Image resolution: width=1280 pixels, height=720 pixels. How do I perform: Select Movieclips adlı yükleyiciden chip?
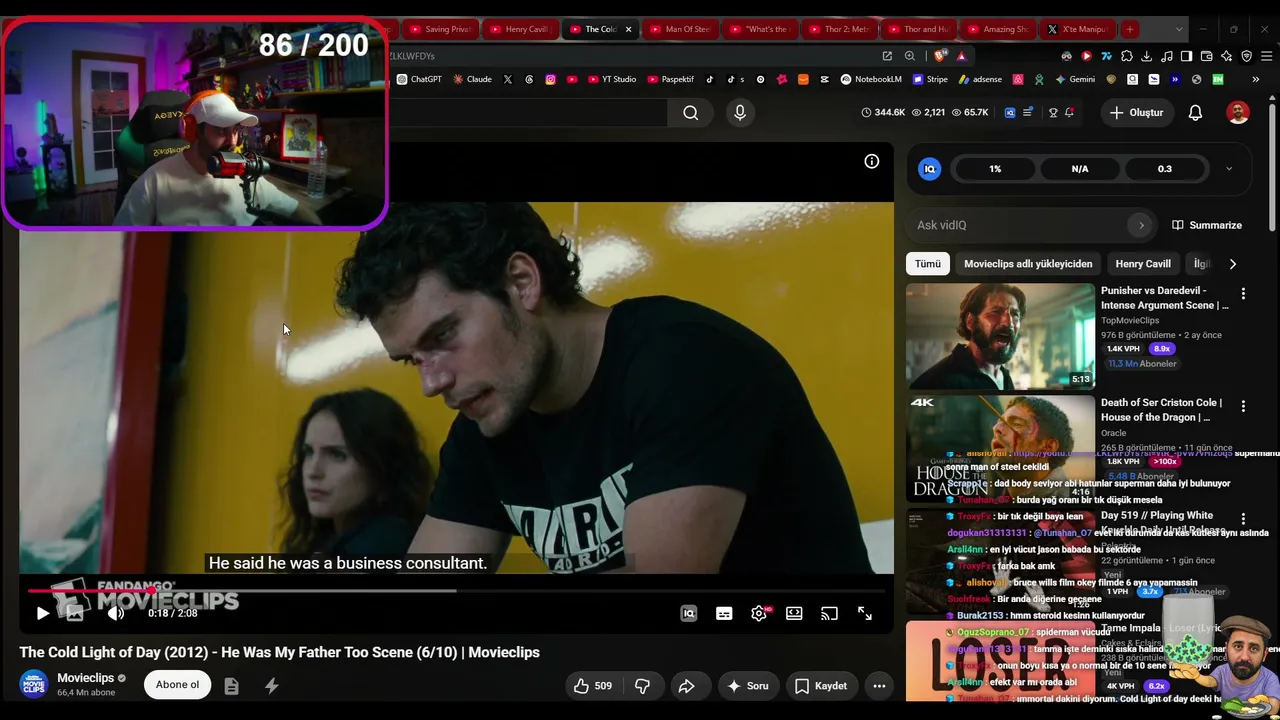(1028, 264)
